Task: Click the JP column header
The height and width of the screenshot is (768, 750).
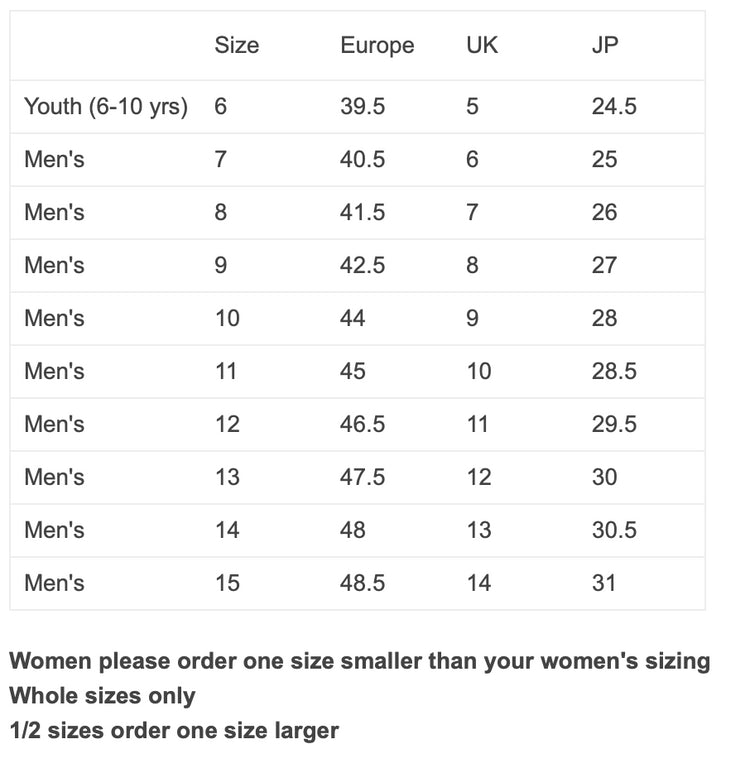Action: point(604,46)
